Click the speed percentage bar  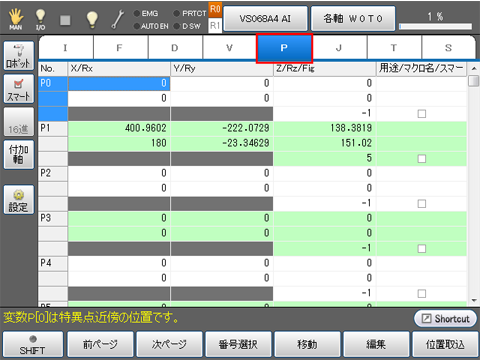pos(436,26)
